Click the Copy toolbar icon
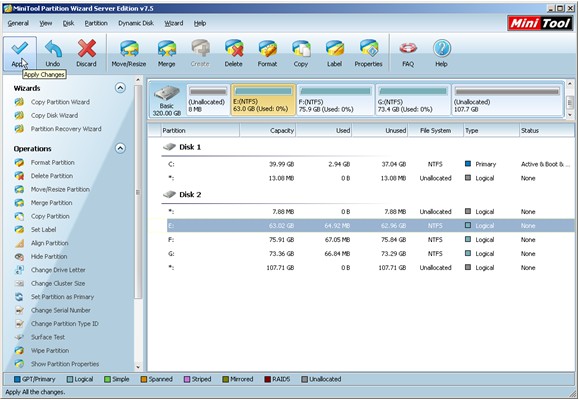 pyautogui.click(x=301, y=48)
